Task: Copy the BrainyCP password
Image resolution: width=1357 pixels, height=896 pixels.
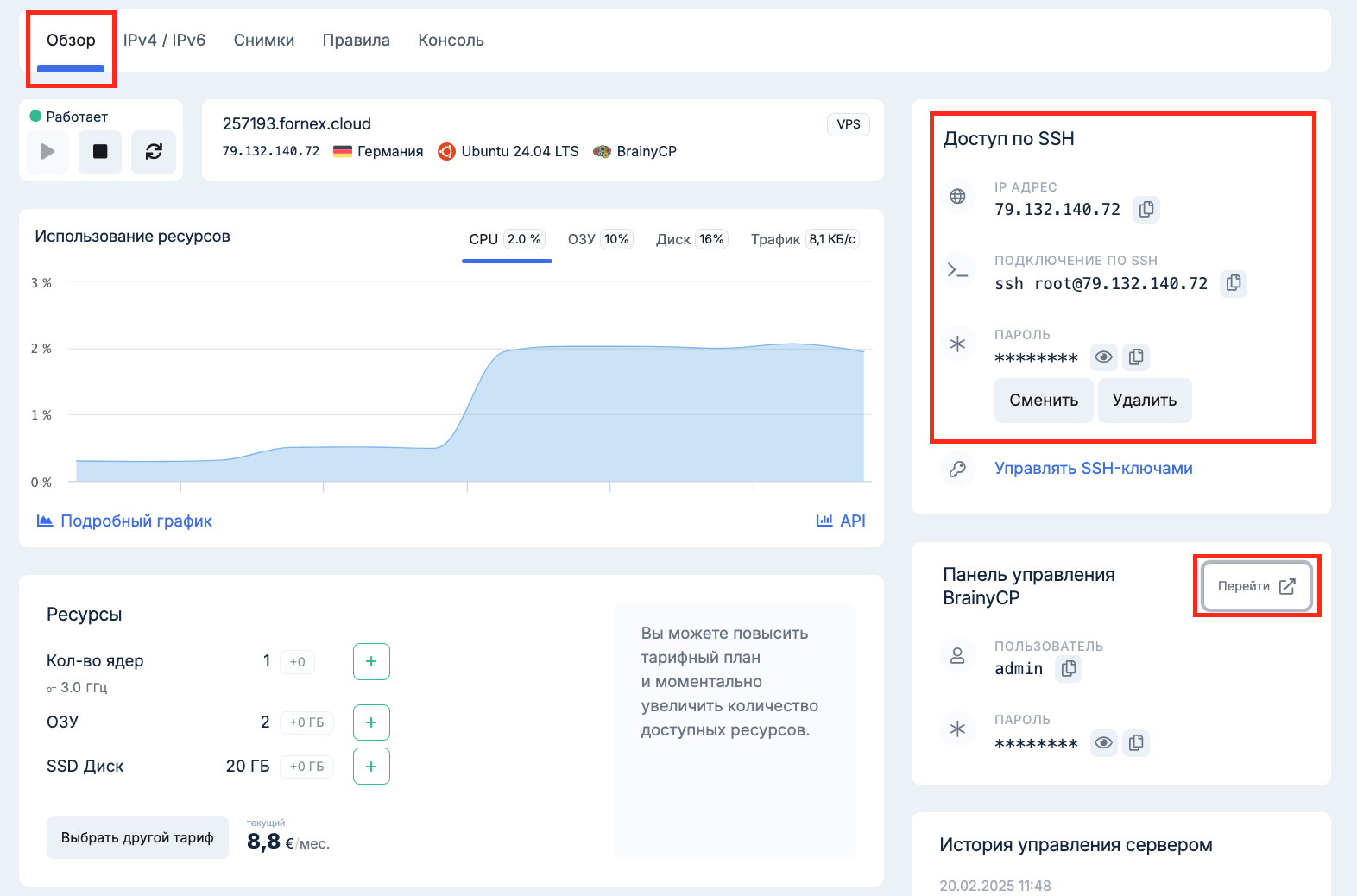Action: tap(1136, 743)
